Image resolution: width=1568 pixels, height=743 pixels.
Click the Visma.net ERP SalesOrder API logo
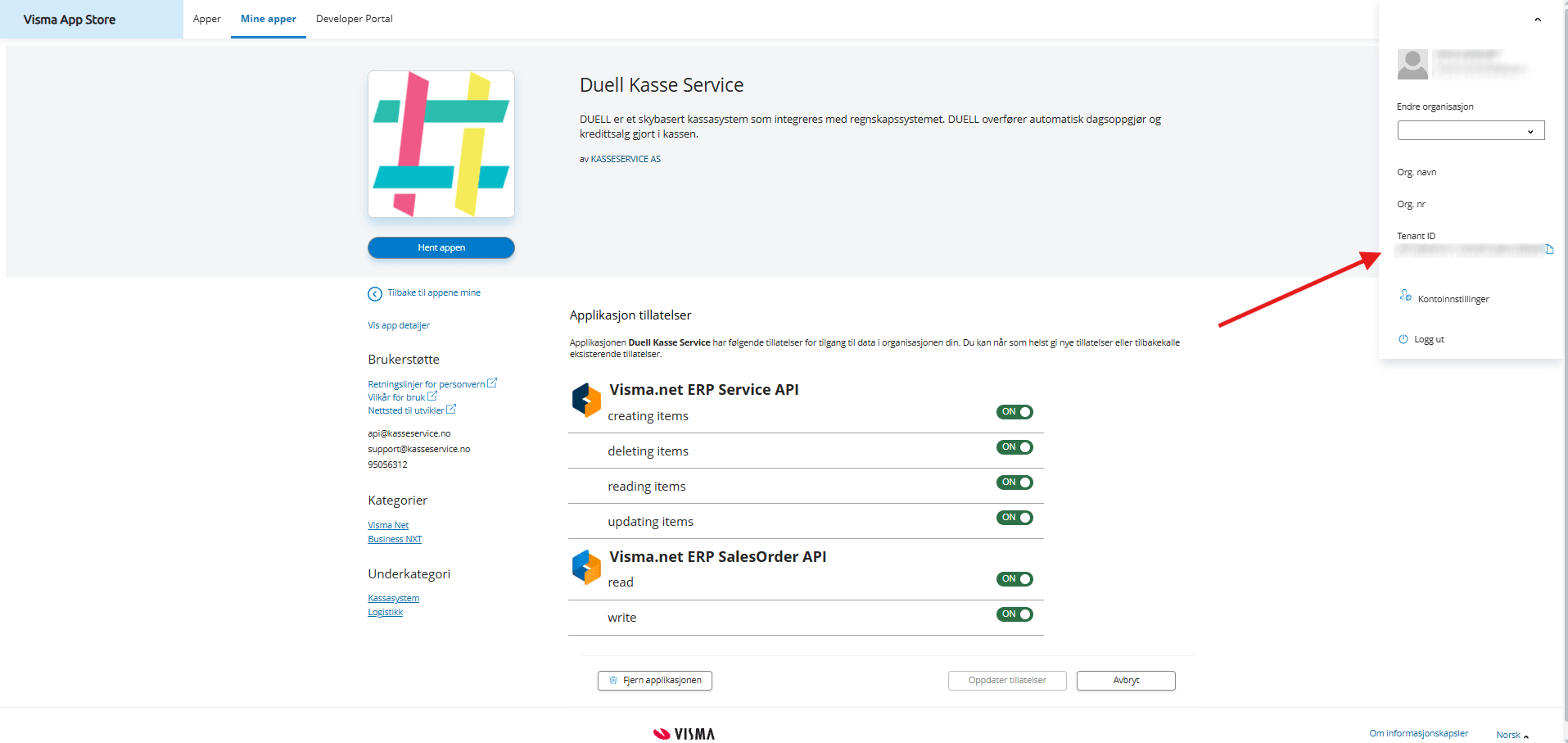(586, 567)
